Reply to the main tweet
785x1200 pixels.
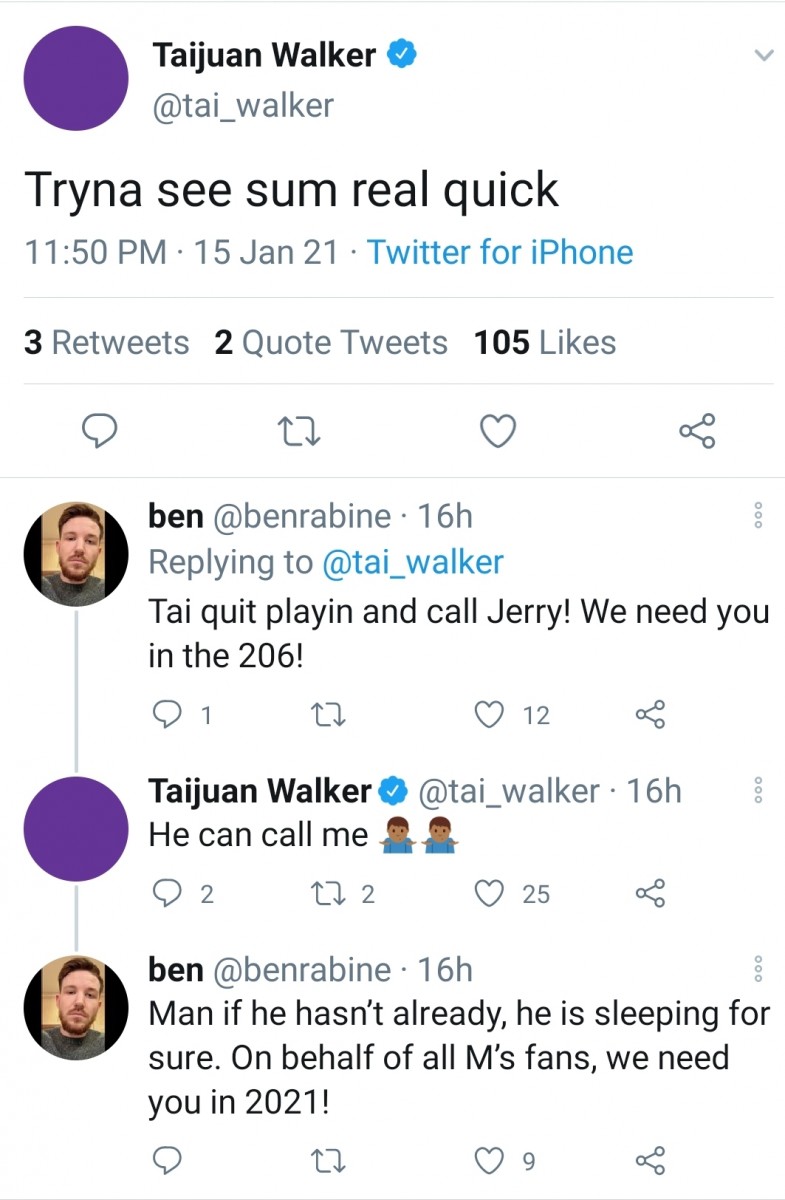[x=99, y=431]
